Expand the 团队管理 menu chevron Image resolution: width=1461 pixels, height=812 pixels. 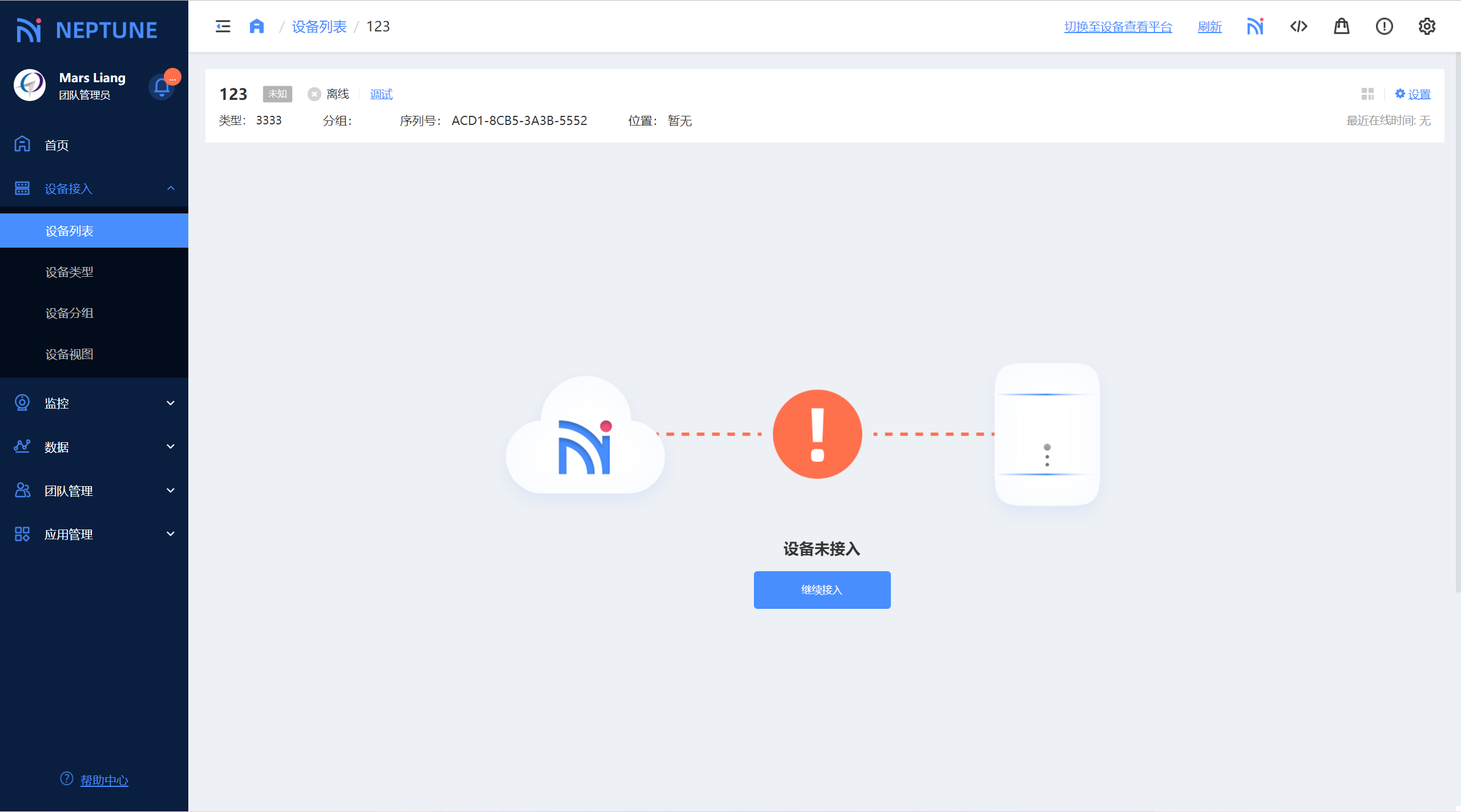point(171,490)
